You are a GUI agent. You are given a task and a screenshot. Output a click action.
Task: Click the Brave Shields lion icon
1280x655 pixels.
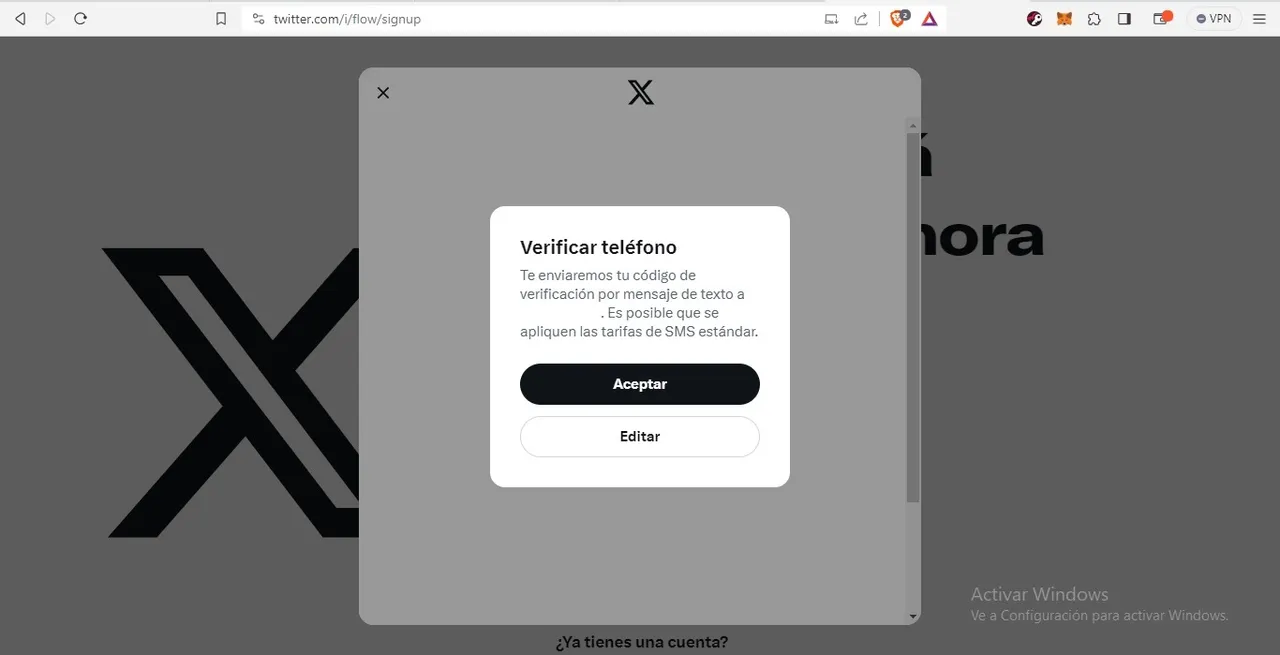tap(898, 18)
